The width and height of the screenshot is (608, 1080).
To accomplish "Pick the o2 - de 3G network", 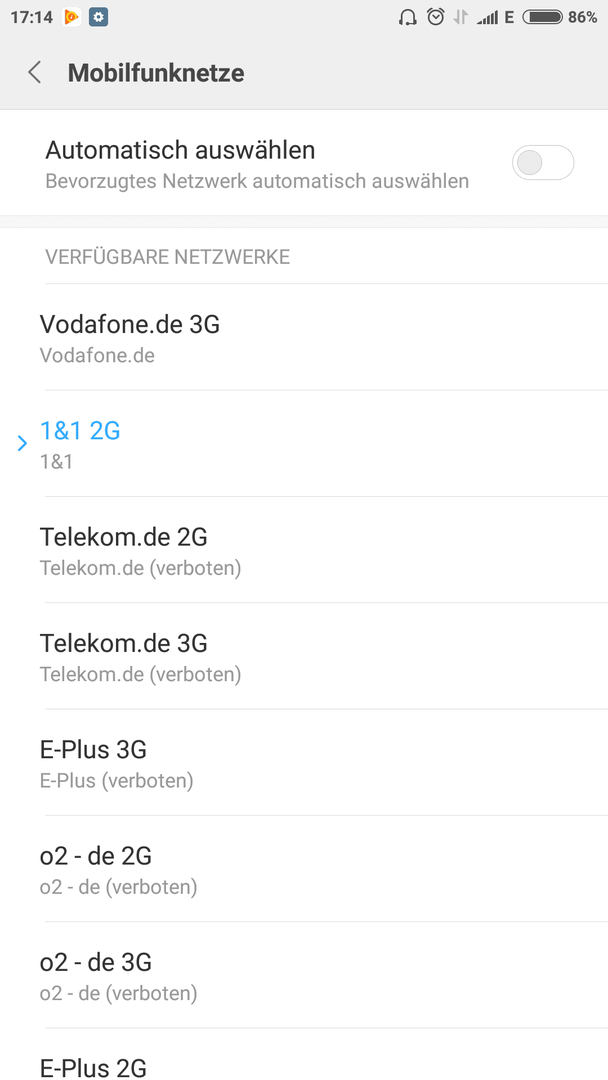I will [x=304, y=975].
